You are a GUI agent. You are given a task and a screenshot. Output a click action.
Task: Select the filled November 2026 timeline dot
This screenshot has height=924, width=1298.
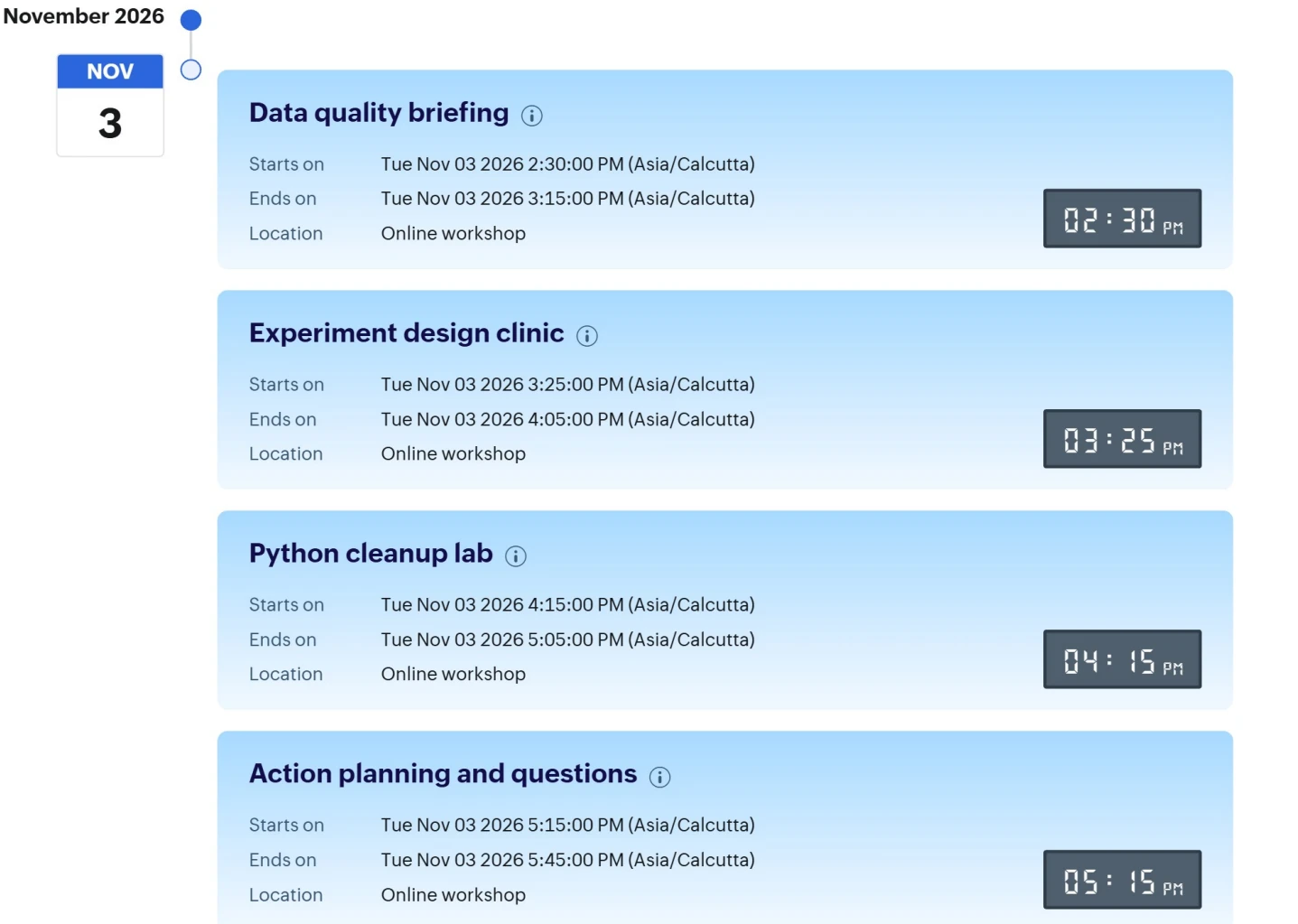pyautogui.click(x=191, y=20)
